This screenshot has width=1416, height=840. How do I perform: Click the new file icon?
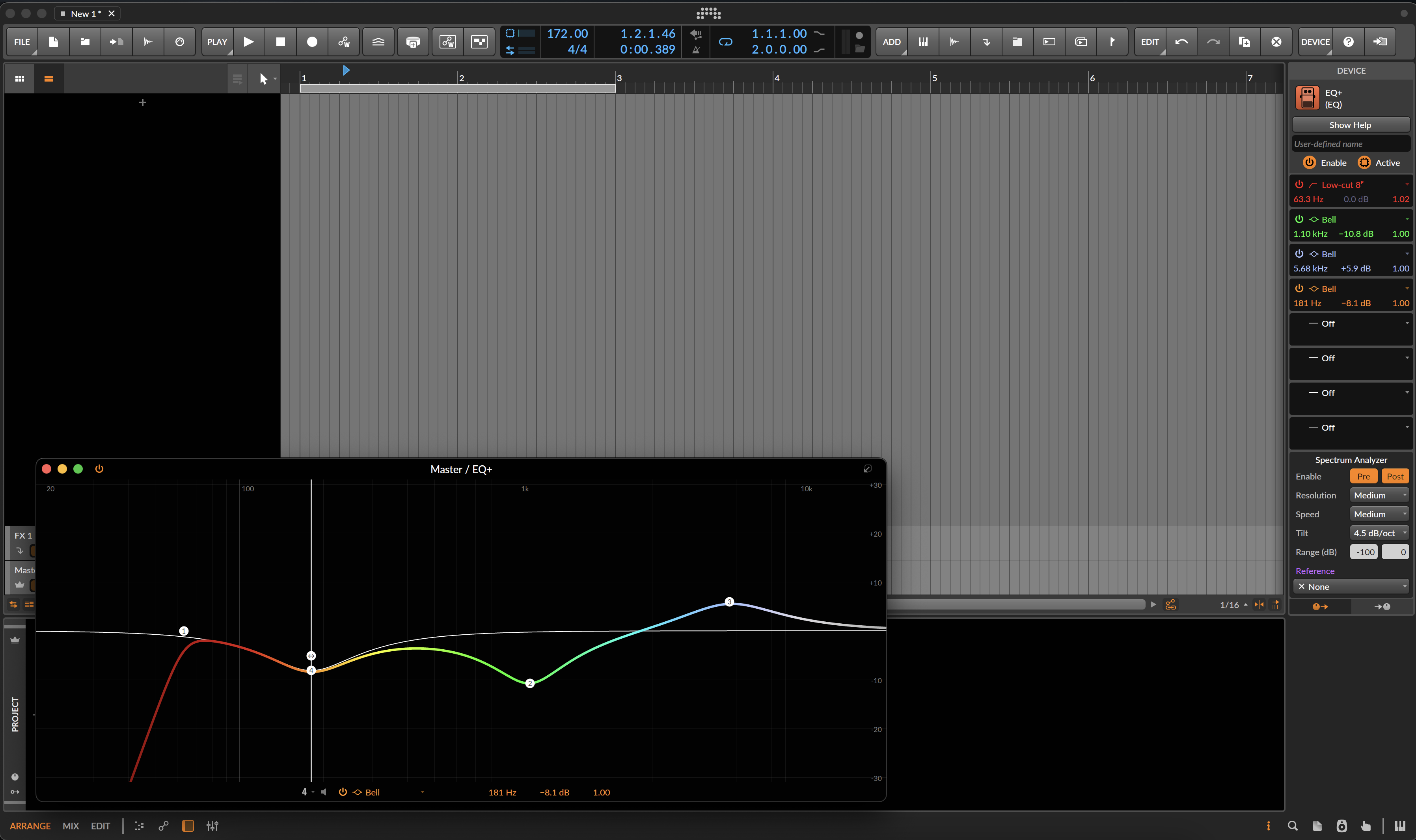pyautogui.click(x=54, y=42)
